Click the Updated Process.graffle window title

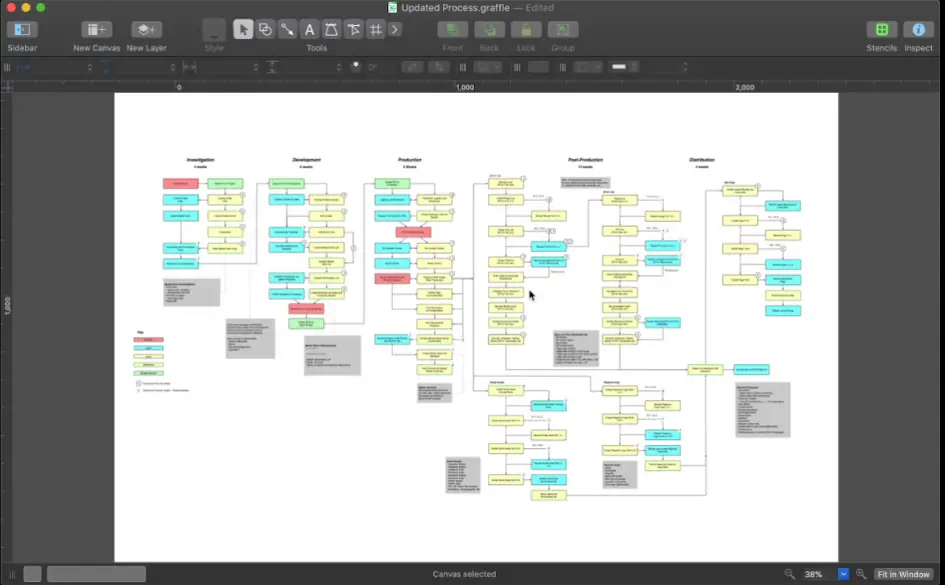click(455, 8)
